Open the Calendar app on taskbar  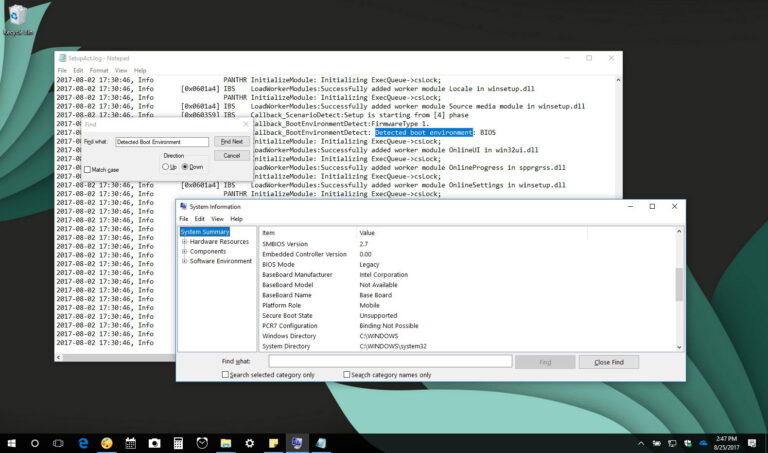click(x=130, y=443)
